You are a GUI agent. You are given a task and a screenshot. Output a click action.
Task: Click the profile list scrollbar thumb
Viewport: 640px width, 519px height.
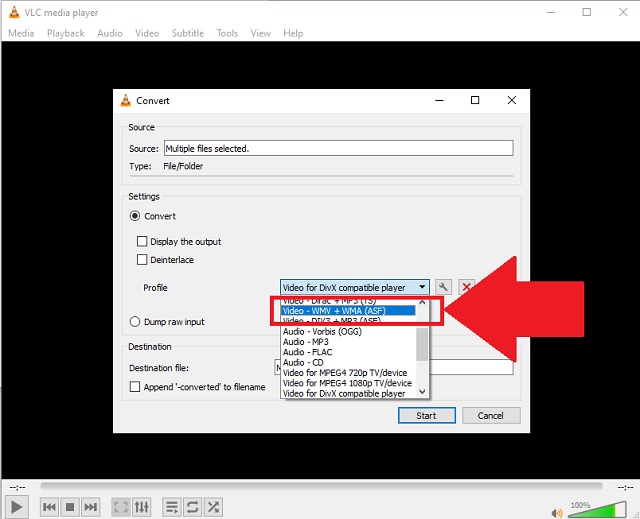[x=422, y=344]
